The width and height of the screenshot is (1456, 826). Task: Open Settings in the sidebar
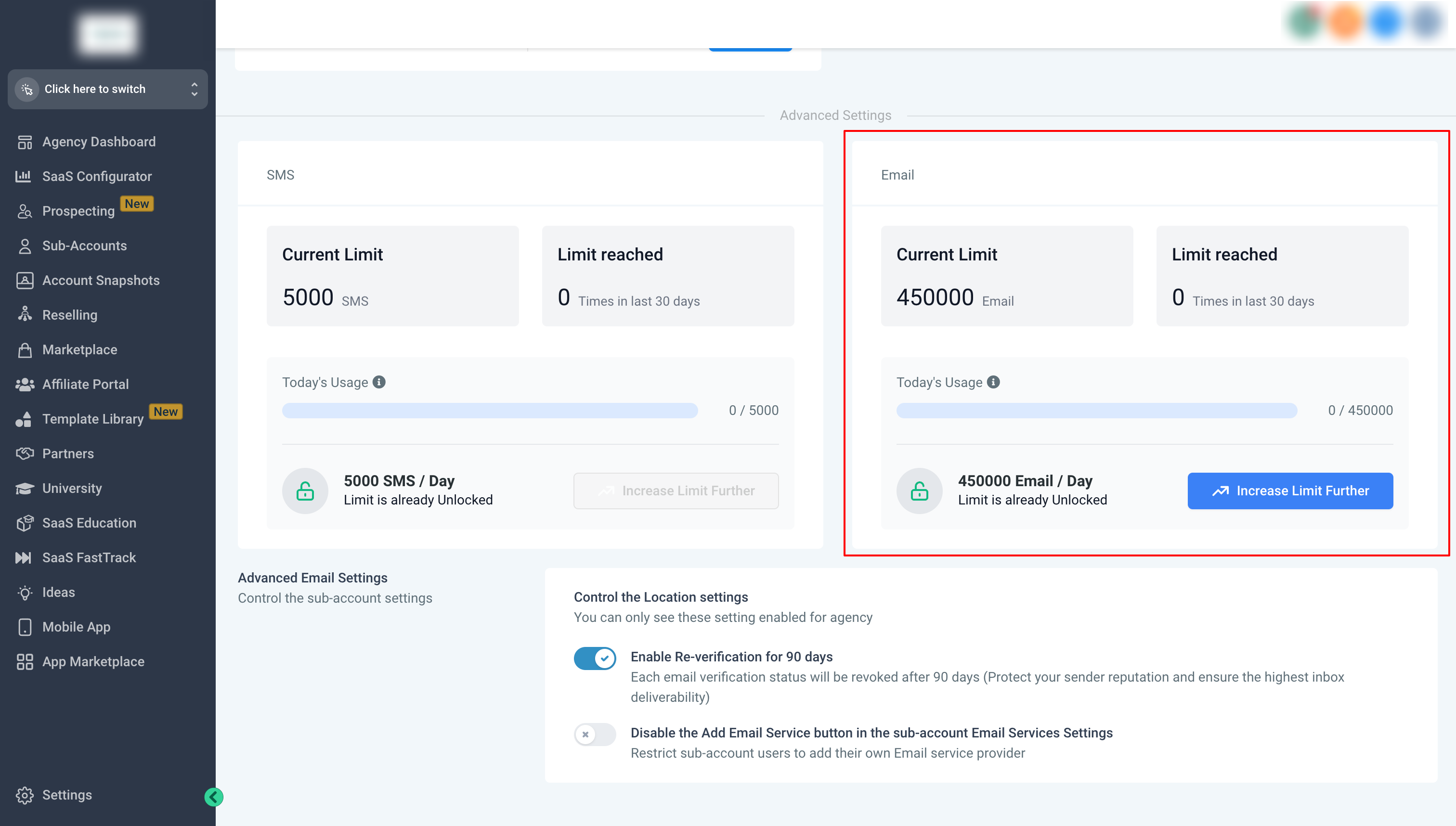click(x=66, y=795)
